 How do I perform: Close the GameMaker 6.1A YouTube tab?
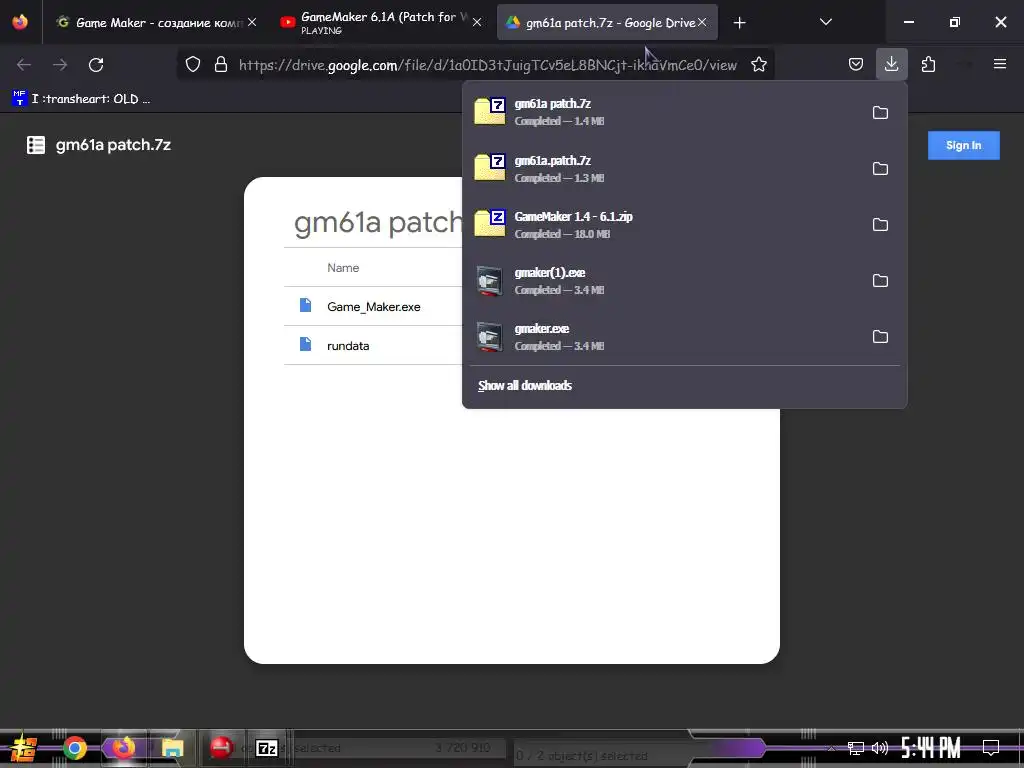point(477,22)
